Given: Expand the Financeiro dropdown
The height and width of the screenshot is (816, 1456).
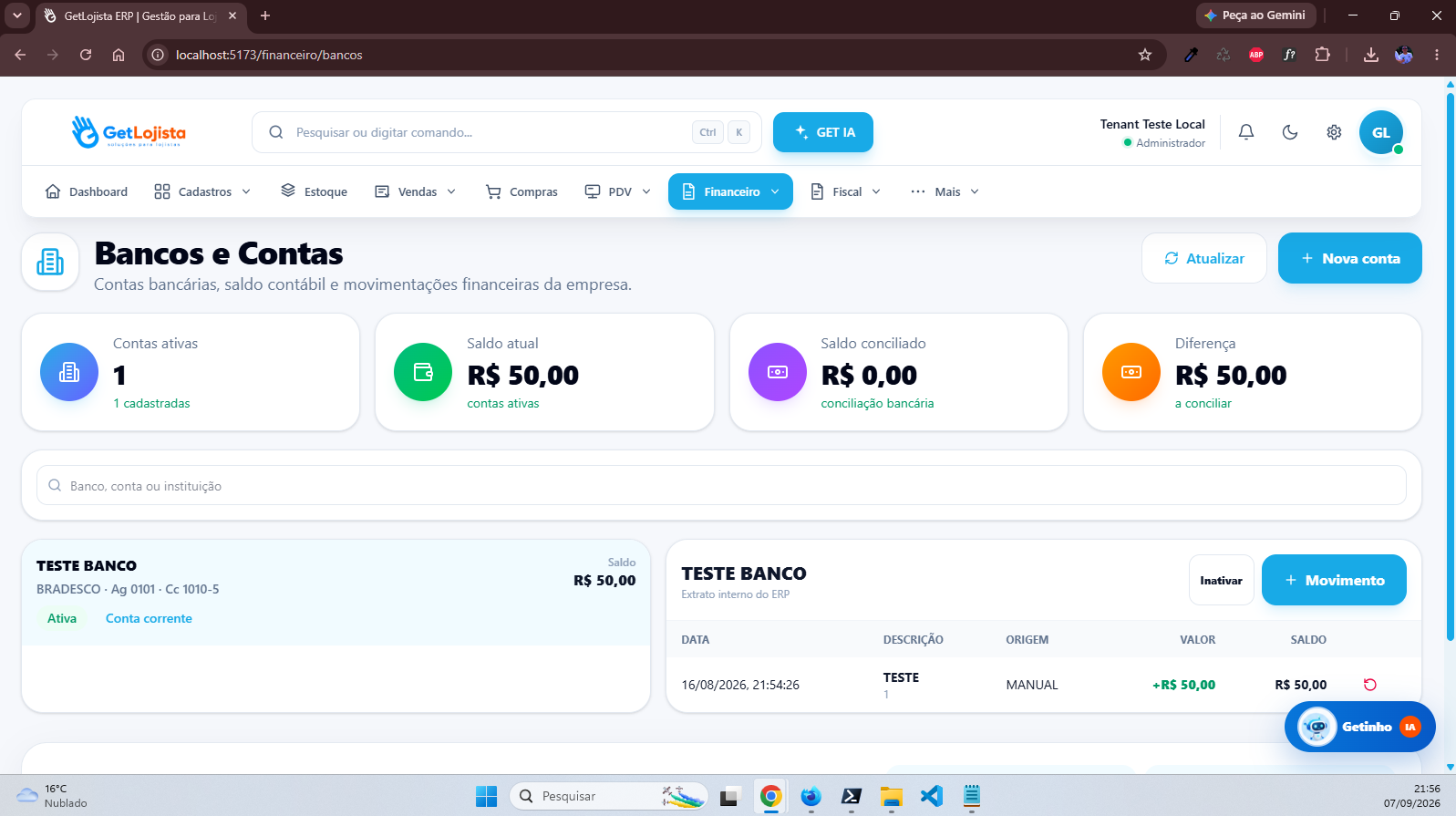Looking at the screenshot, I should (x=730, y=191).
